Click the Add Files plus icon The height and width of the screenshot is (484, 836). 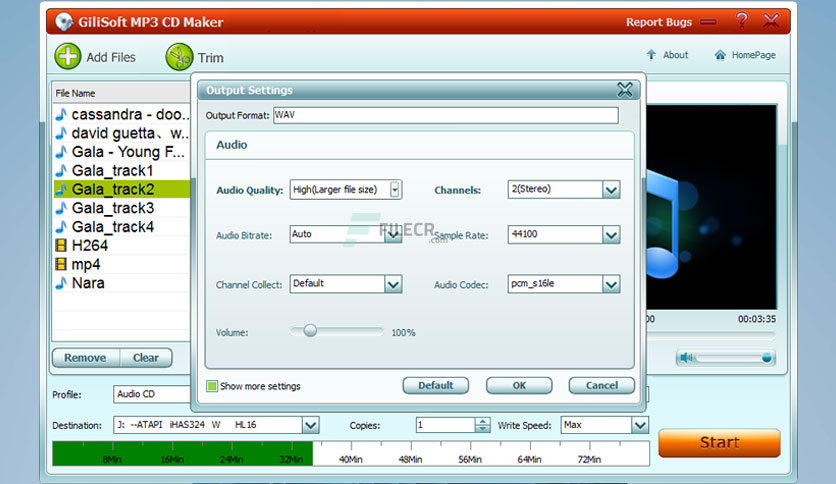[x=68, y=57]
